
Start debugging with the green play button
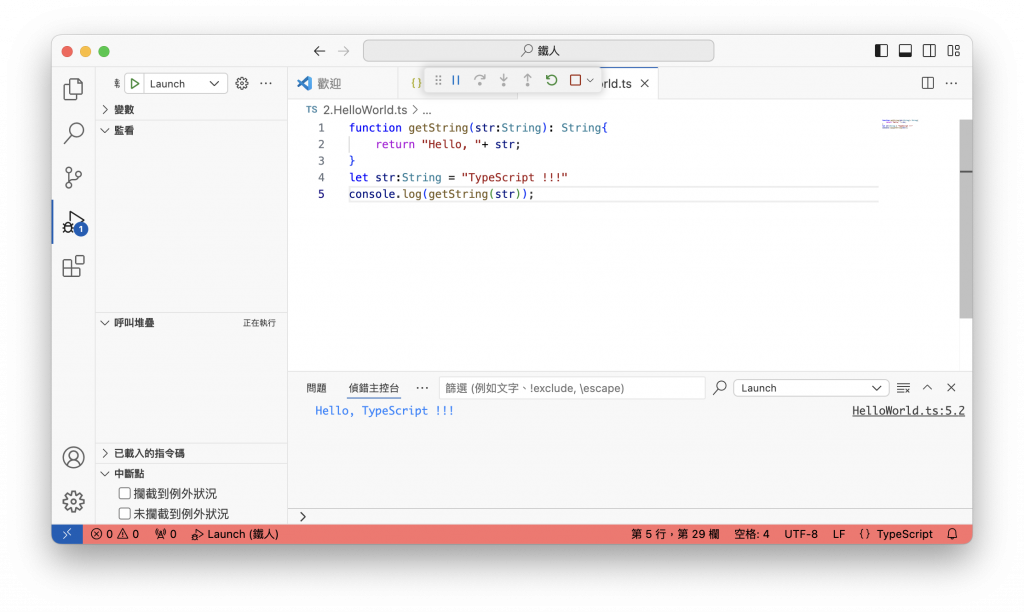click(x=135, y=84)
